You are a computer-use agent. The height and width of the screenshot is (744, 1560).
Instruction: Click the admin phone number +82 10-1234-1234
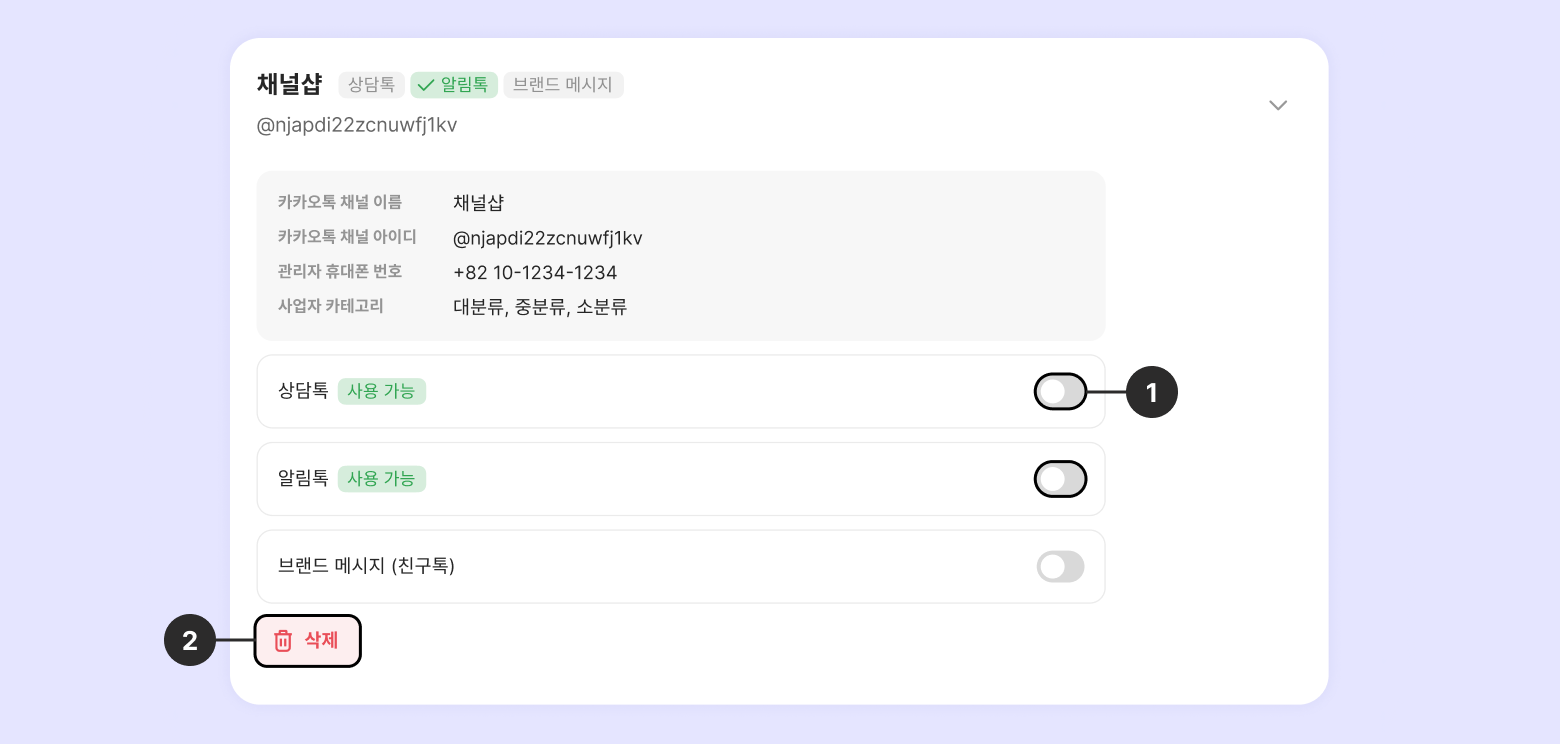[534, 272]
